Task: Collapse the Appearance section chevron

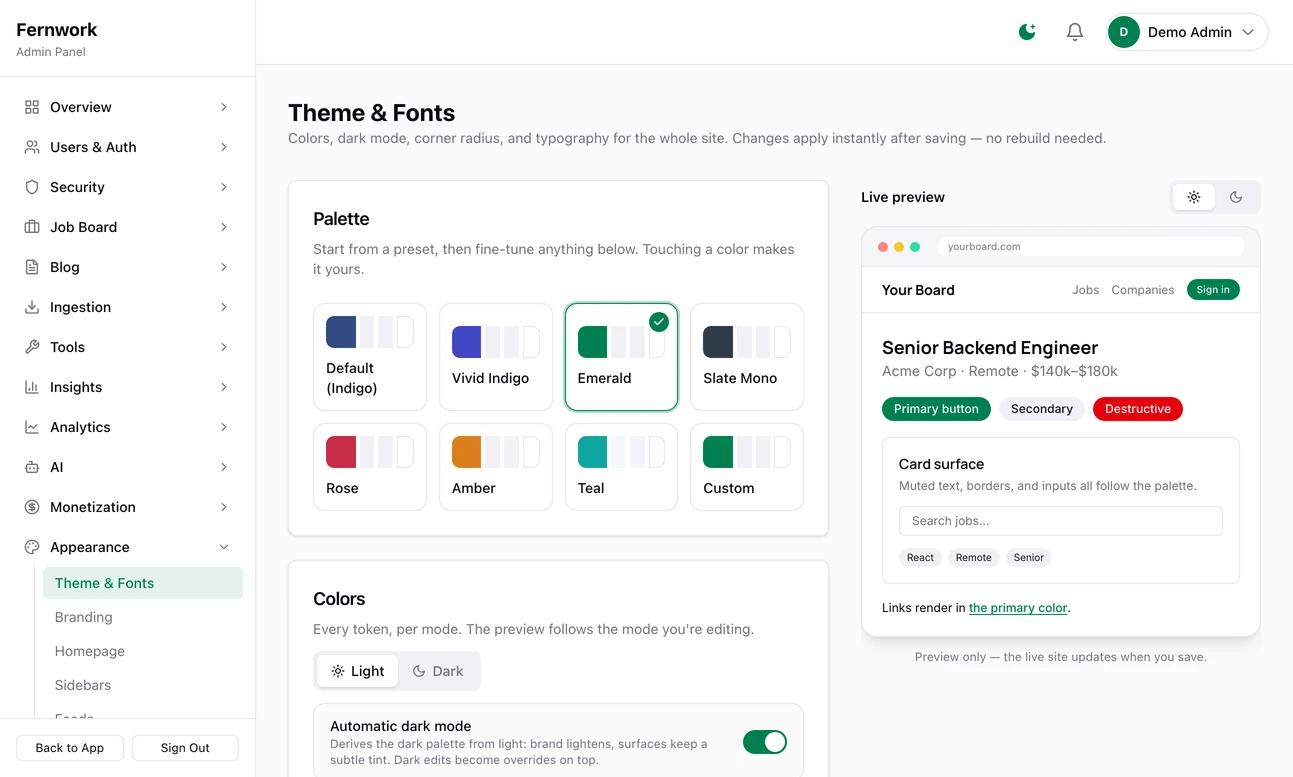Action: [x=224, y=547]
